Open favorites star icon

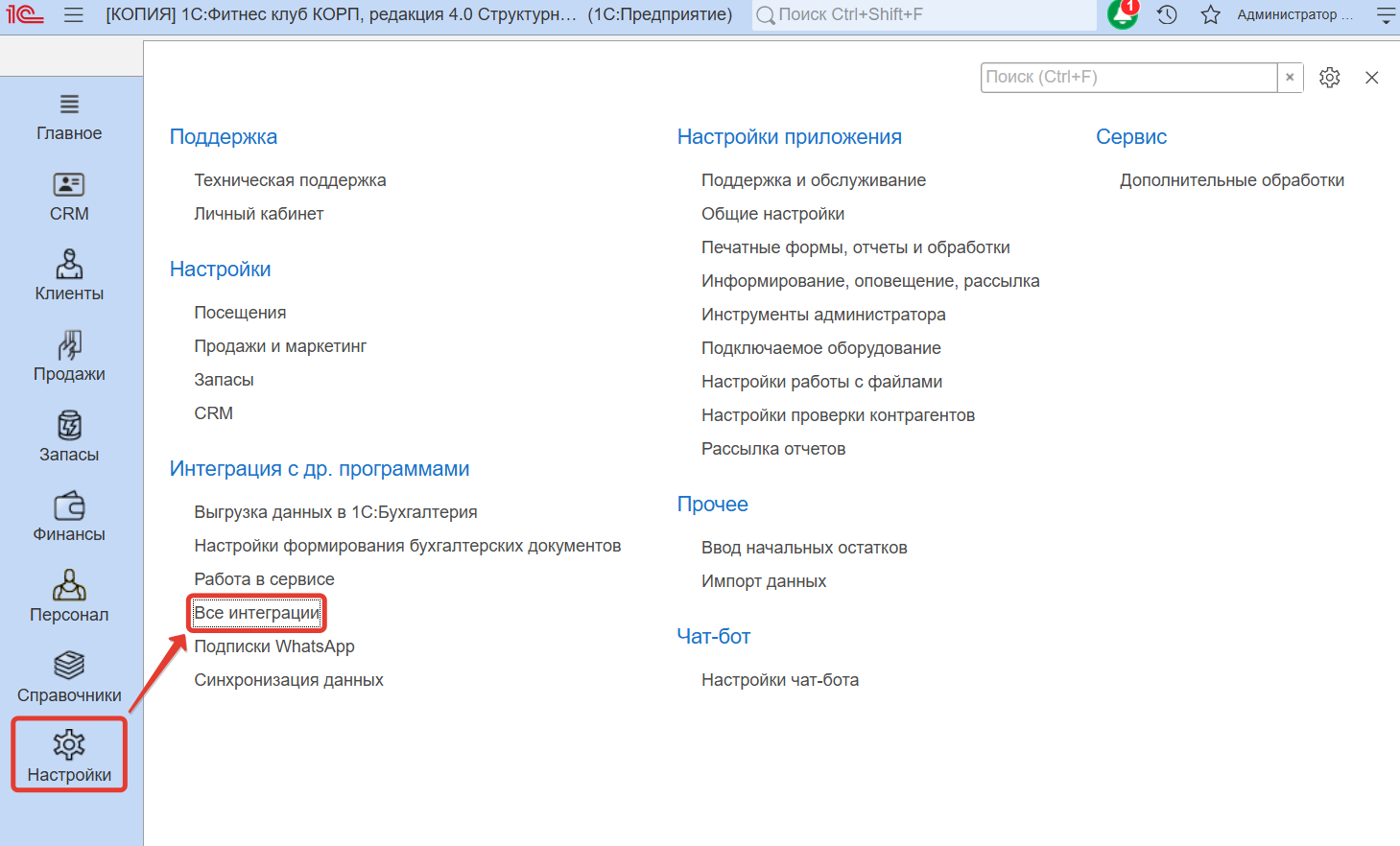coord(1210,14)
